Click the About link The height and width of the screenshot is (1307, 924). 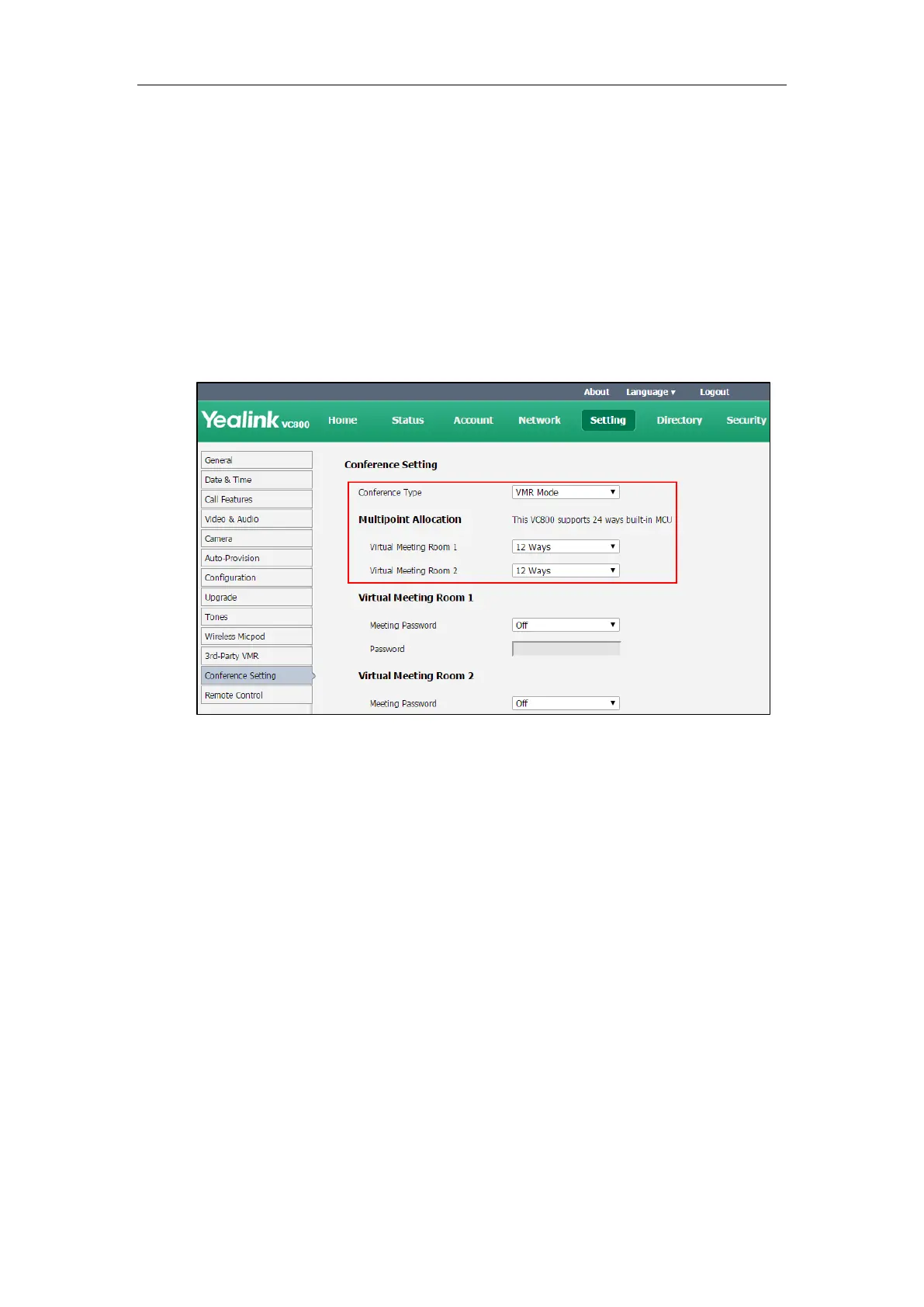click(597, 392)
